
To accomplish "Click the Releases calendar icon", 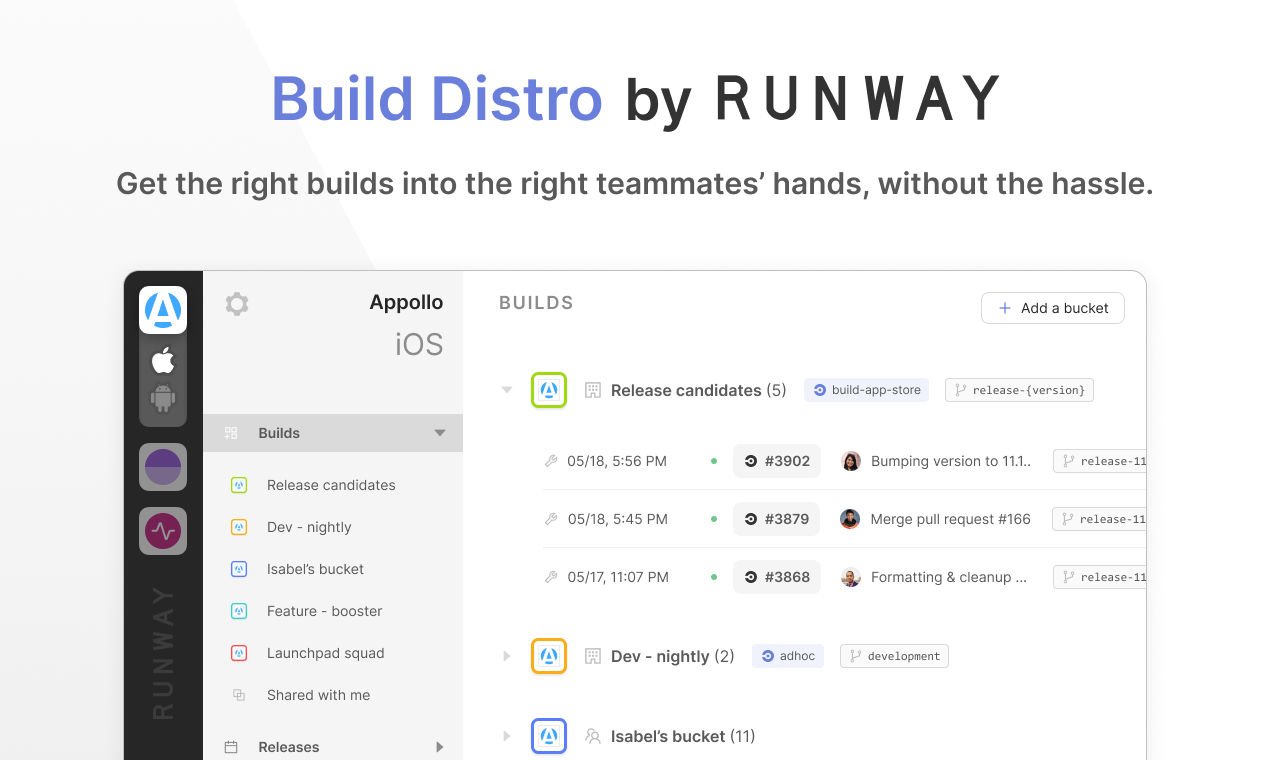I will tap(231, 747).
